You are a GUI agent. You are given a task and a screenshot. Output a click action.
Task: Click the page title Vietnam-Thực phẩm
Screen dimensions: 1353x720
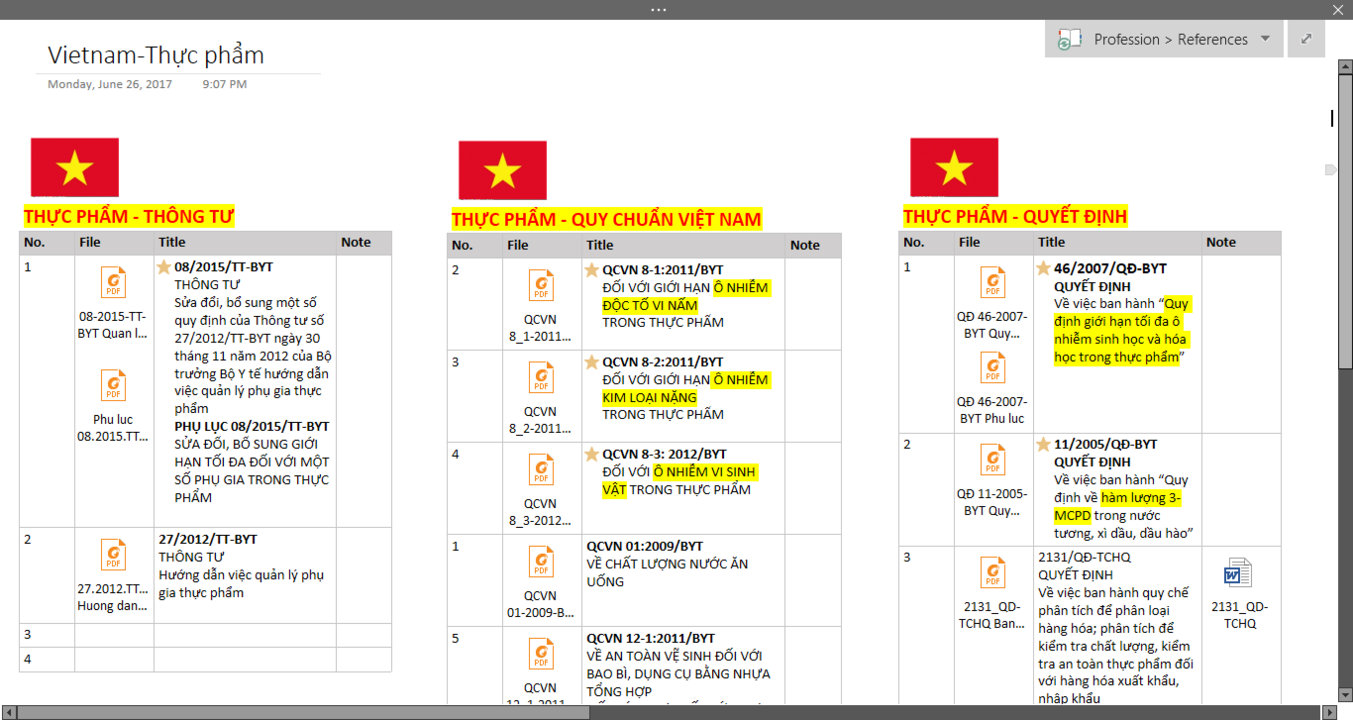tap(156, 55)
